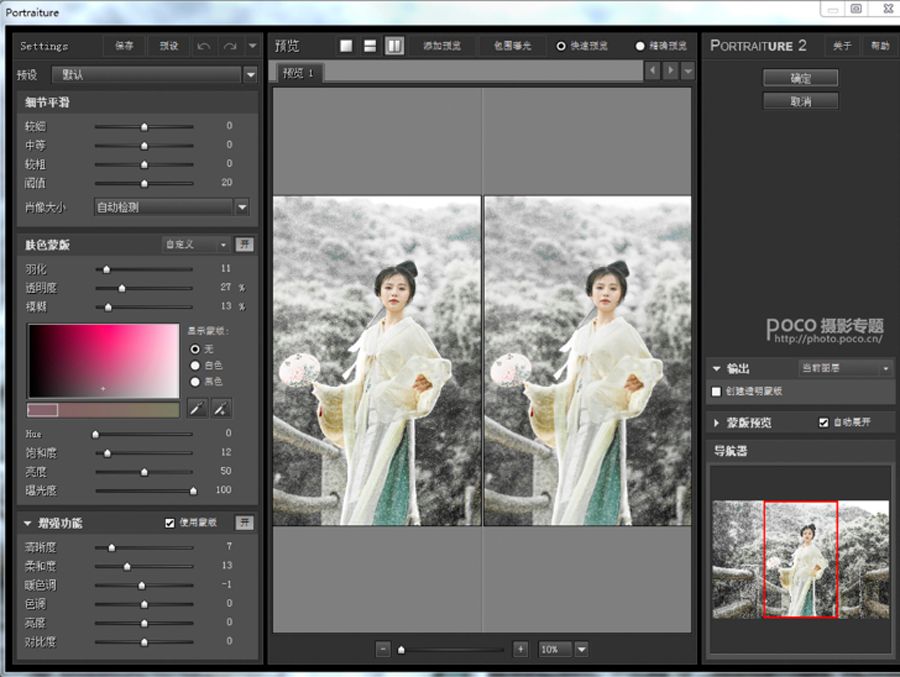Toggle skin tone mask 开 button
The height and width of the screenshot is (677, 900).
(x=245, y=245)
